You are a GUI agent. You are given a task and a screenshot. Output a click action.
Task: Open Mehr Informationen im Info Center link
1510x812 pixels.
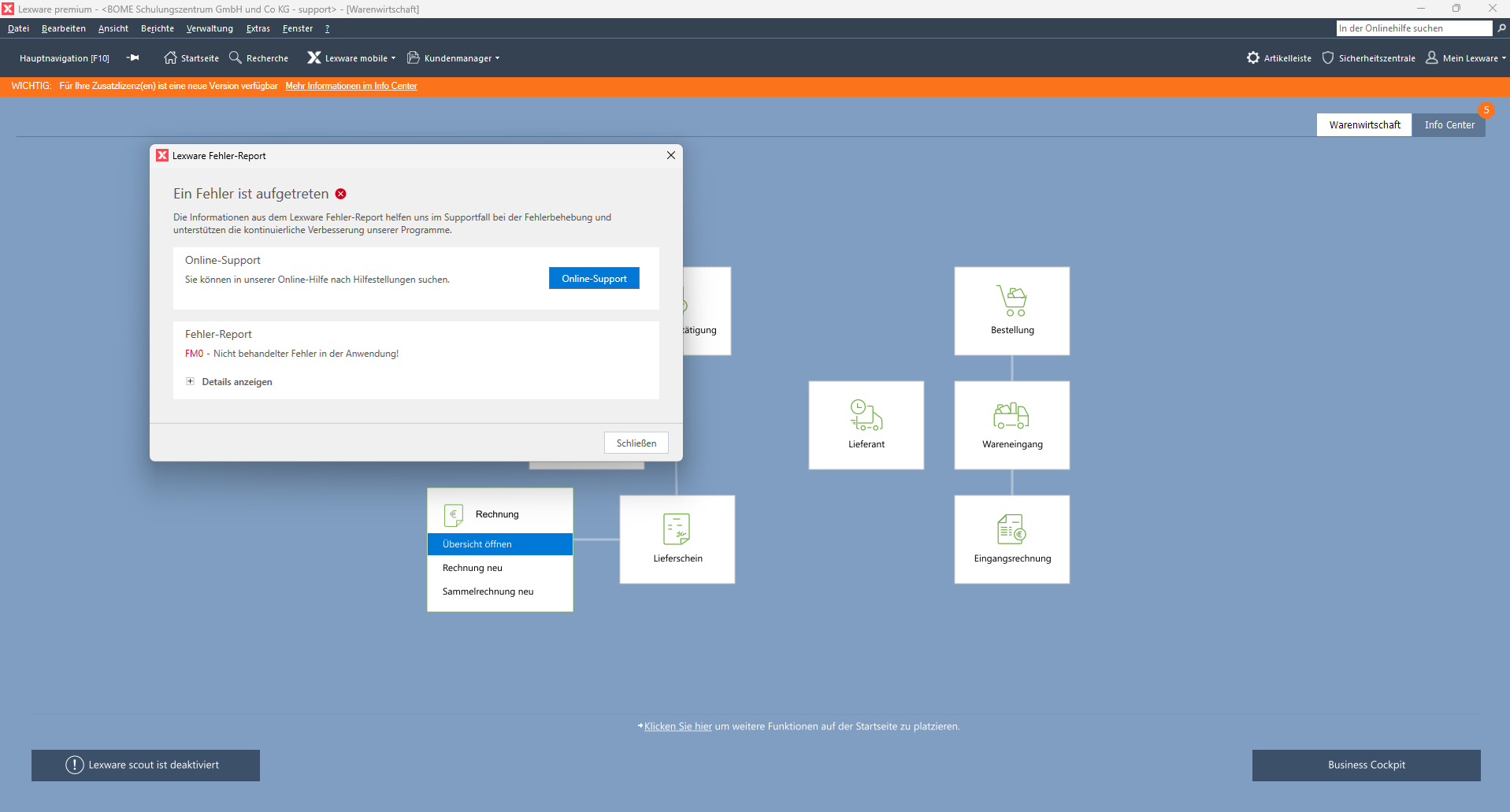(351, 86)
